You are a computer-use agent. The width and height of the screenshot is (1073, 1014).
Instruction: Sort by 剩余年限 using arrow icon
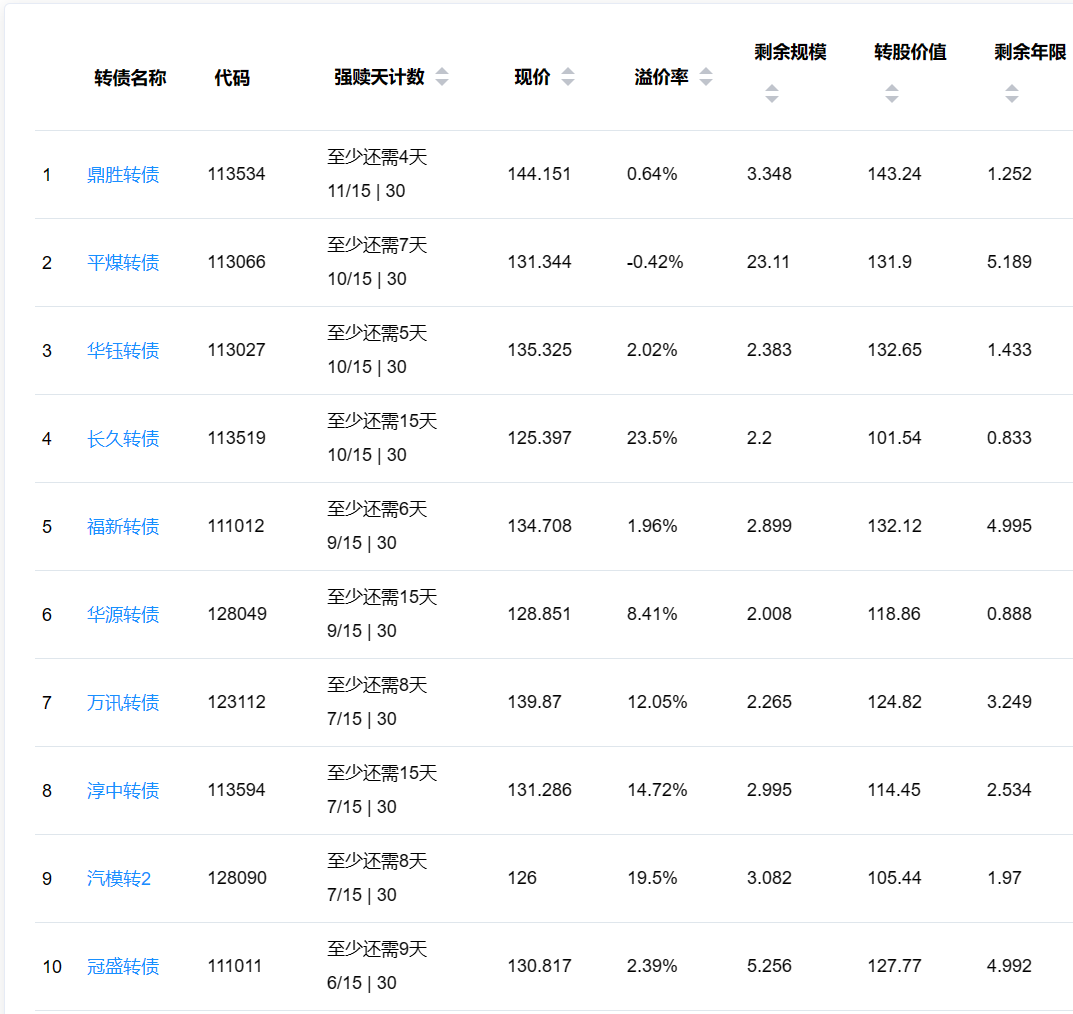point(1011,94)
